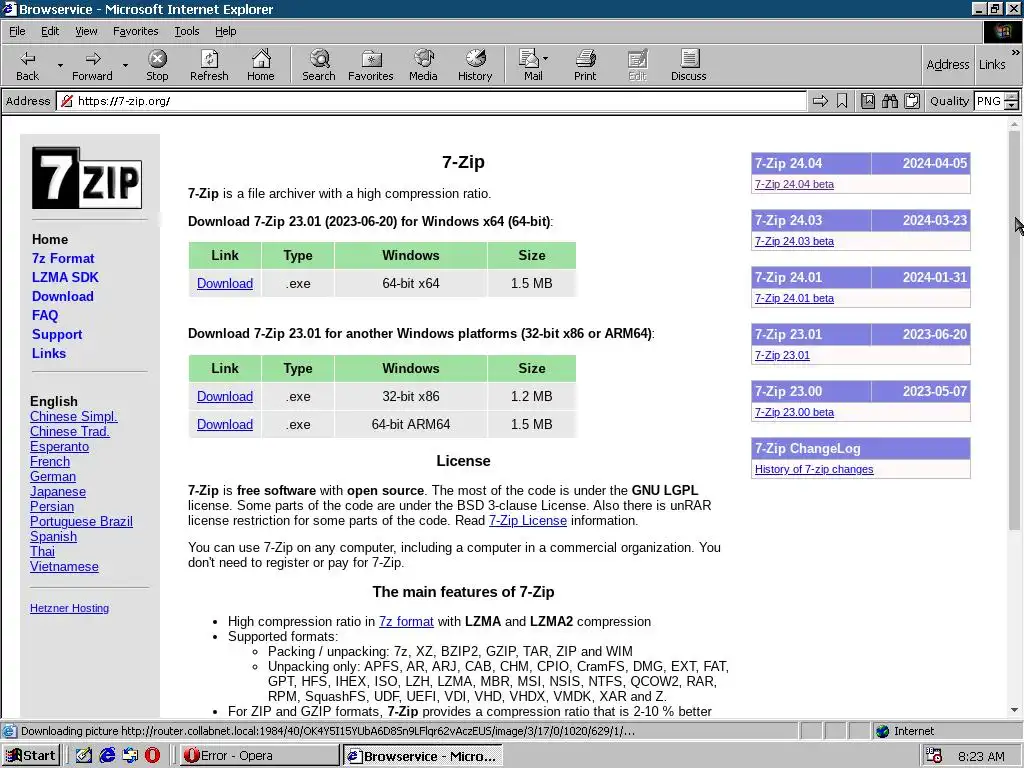Screen dimensions: 1024x768
Task: Open the Back button history dropdown arrow
Action: 60,65
